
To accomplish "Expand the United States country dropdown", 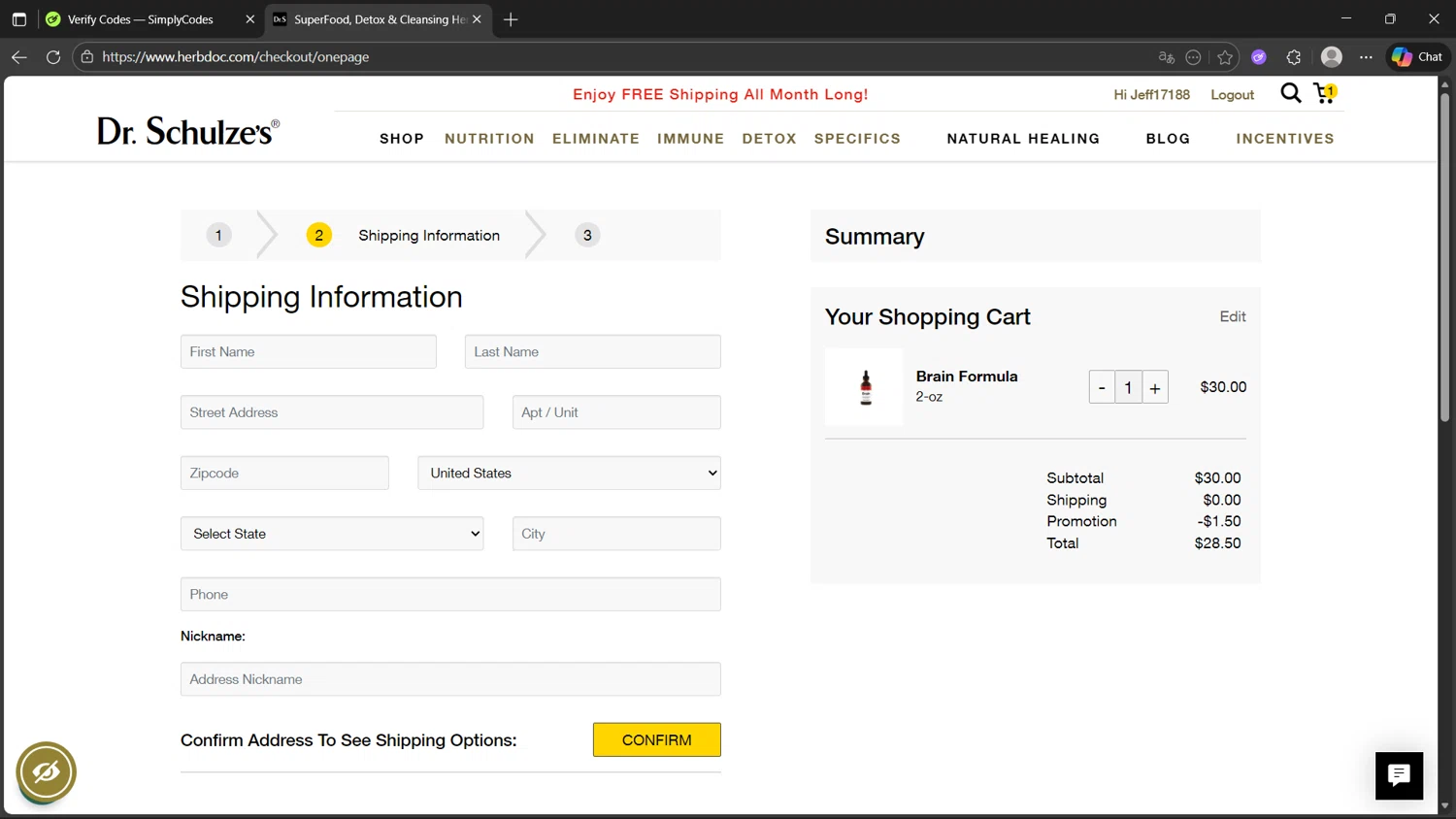I will 569,474.
